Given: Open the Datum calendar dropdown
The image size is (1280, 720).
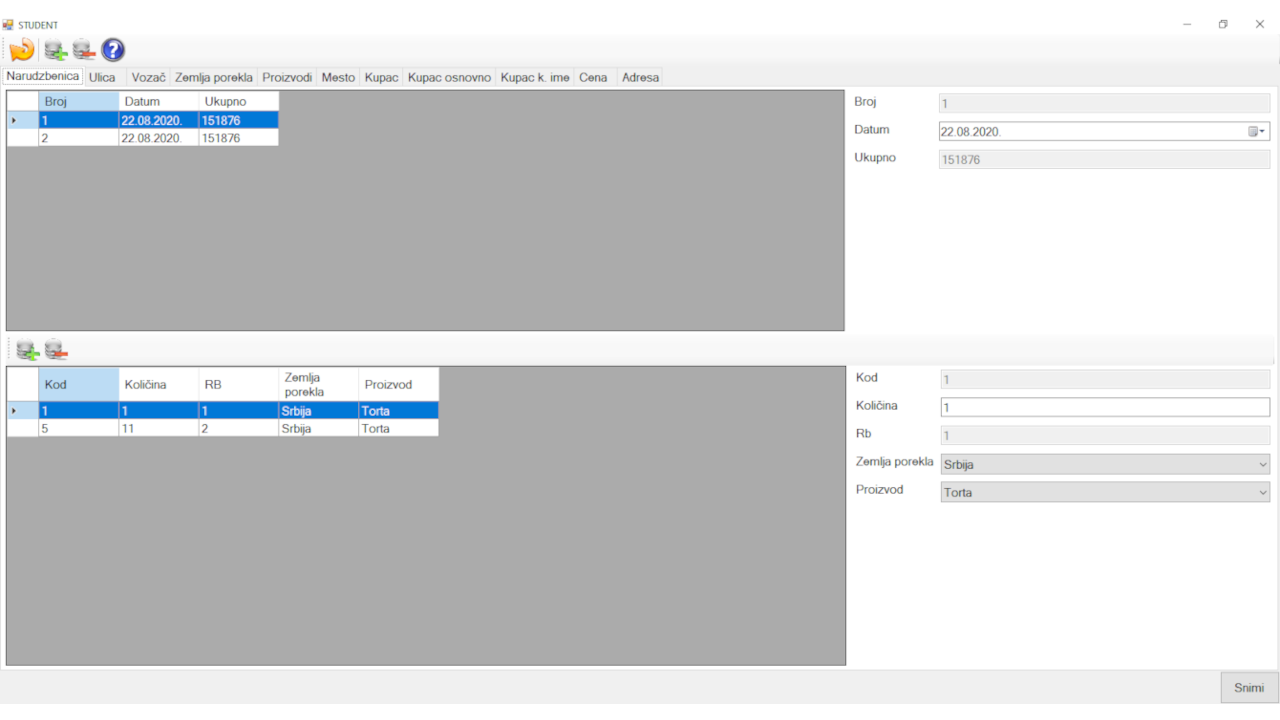Looking at the screenshot, I should coord(1257,131).
